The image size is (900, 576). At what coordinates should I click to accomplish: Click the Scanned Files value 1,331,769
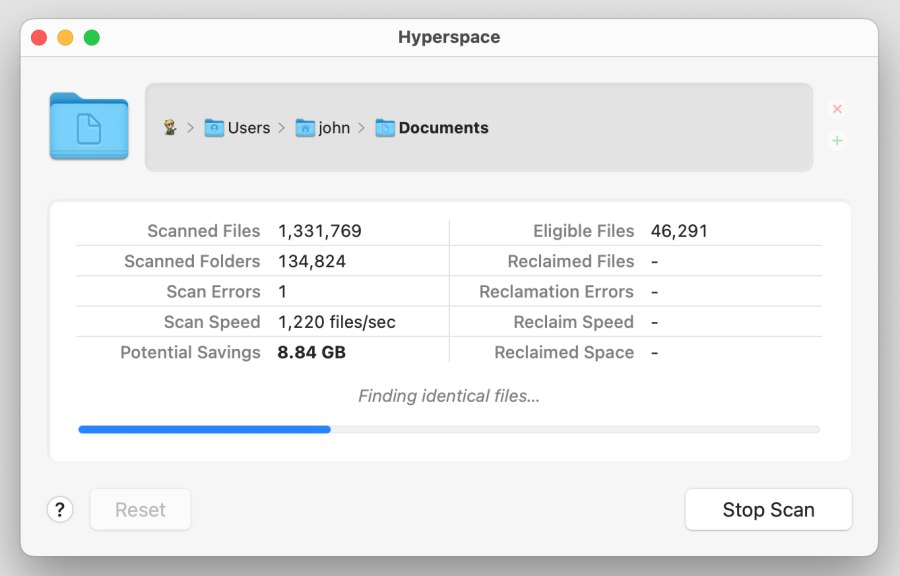(320, 231)
